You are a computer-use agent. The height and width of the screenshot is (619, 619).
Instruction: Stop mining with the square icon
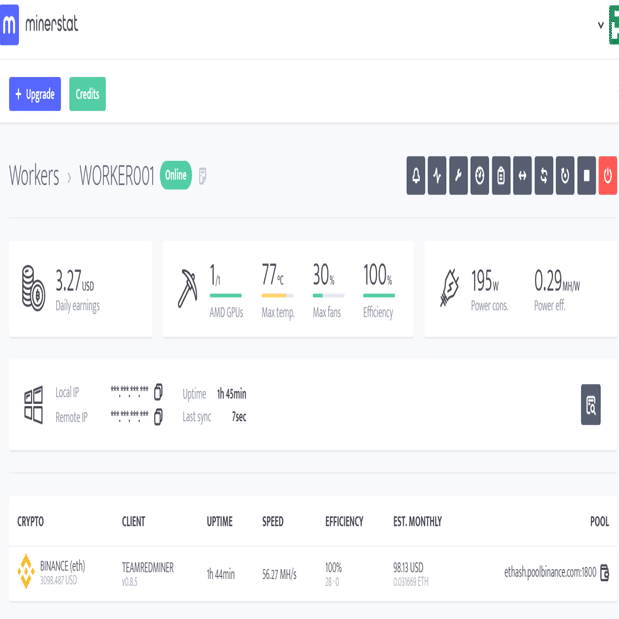[x=586, y=175]
